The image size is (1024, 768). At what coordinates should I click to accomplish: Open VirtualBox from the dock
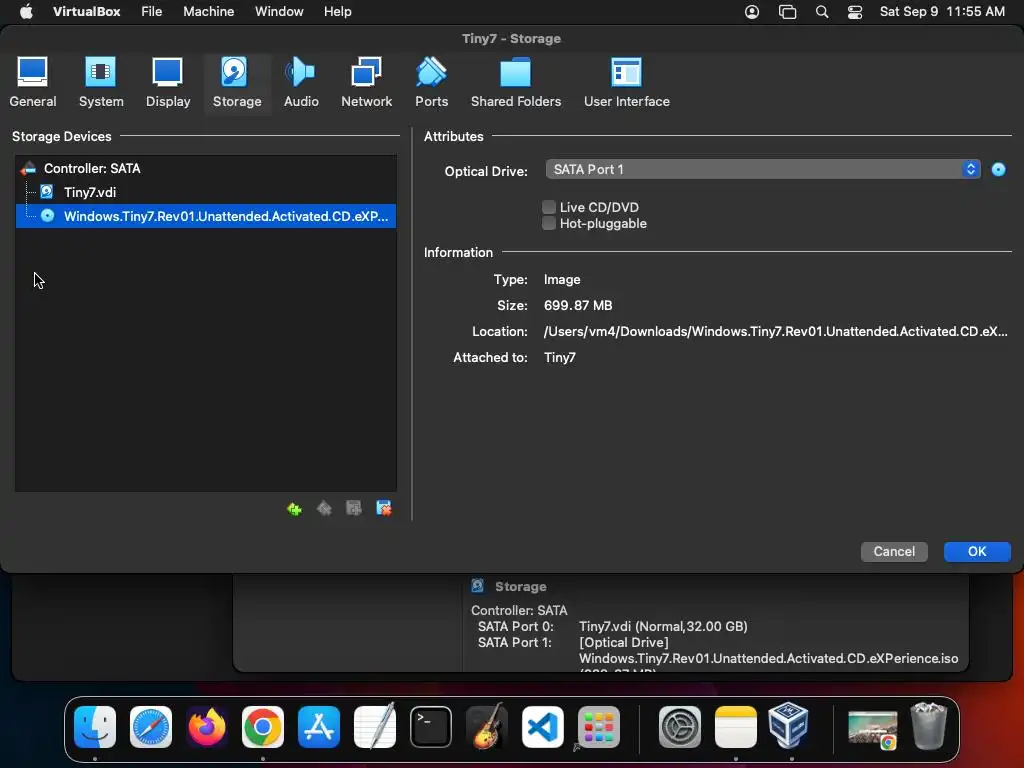click(x=789, y=726)
